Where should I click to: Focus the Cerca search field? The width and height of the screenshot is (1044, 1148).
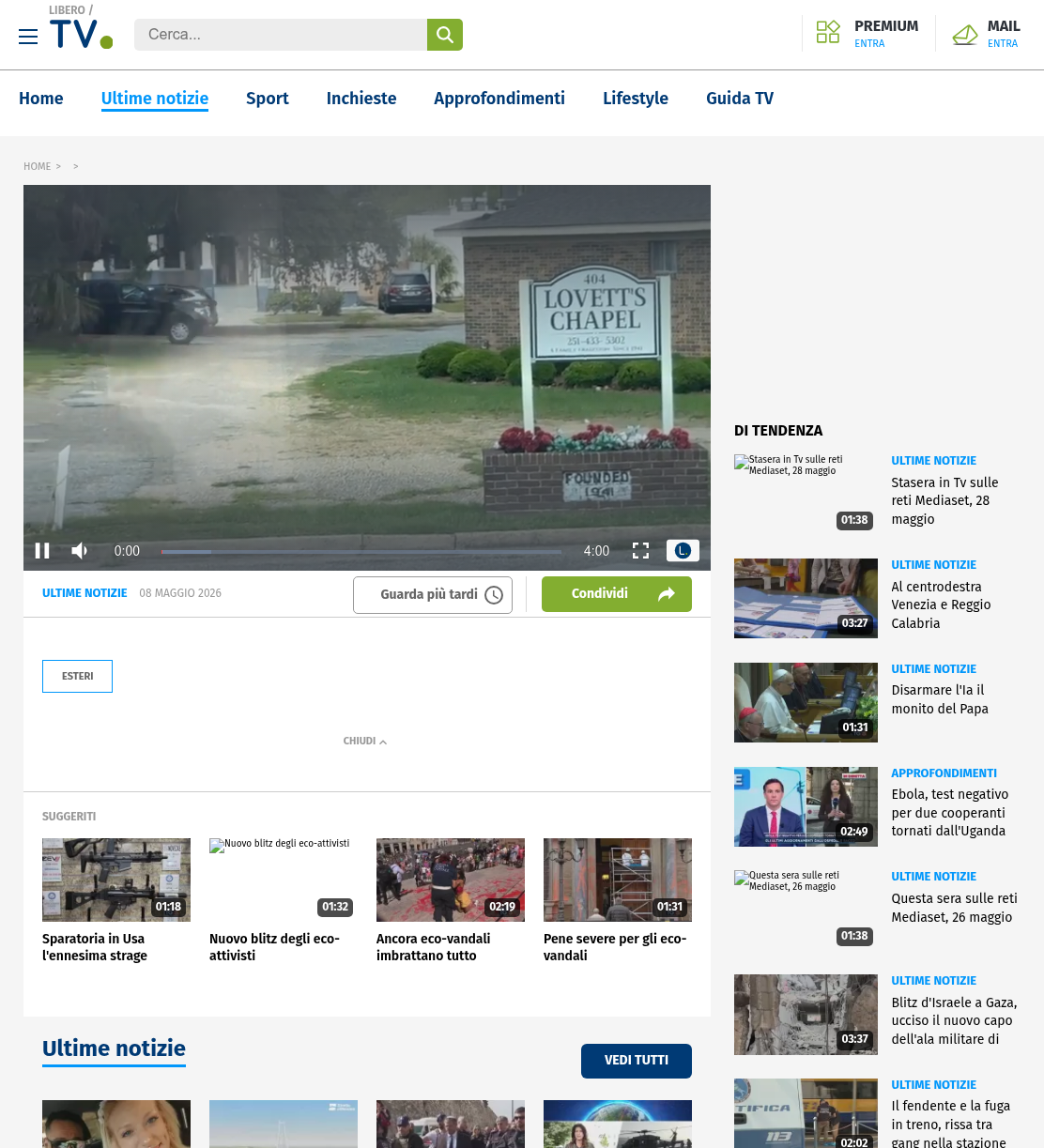281,35
